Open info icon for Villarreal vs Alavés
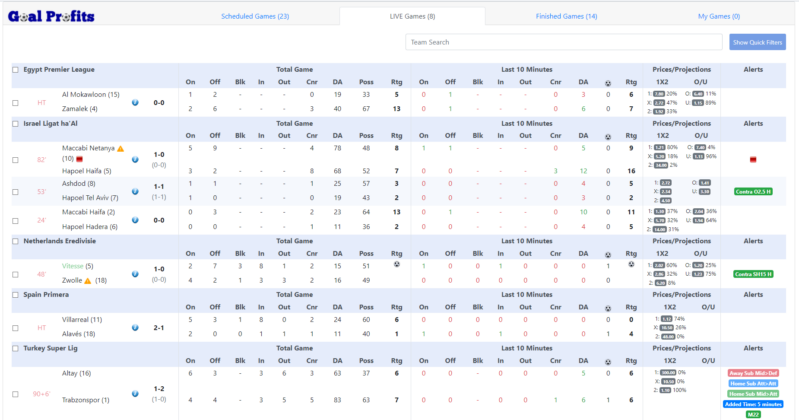The image size is (799, 420). (135, 328)
